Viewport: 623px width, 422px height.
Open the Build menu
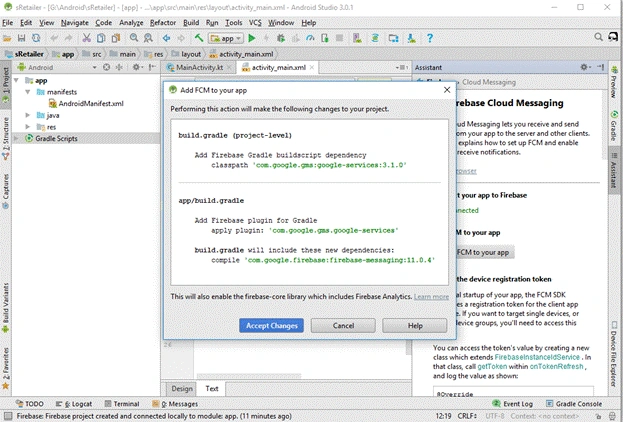click(x=191, y=23)
